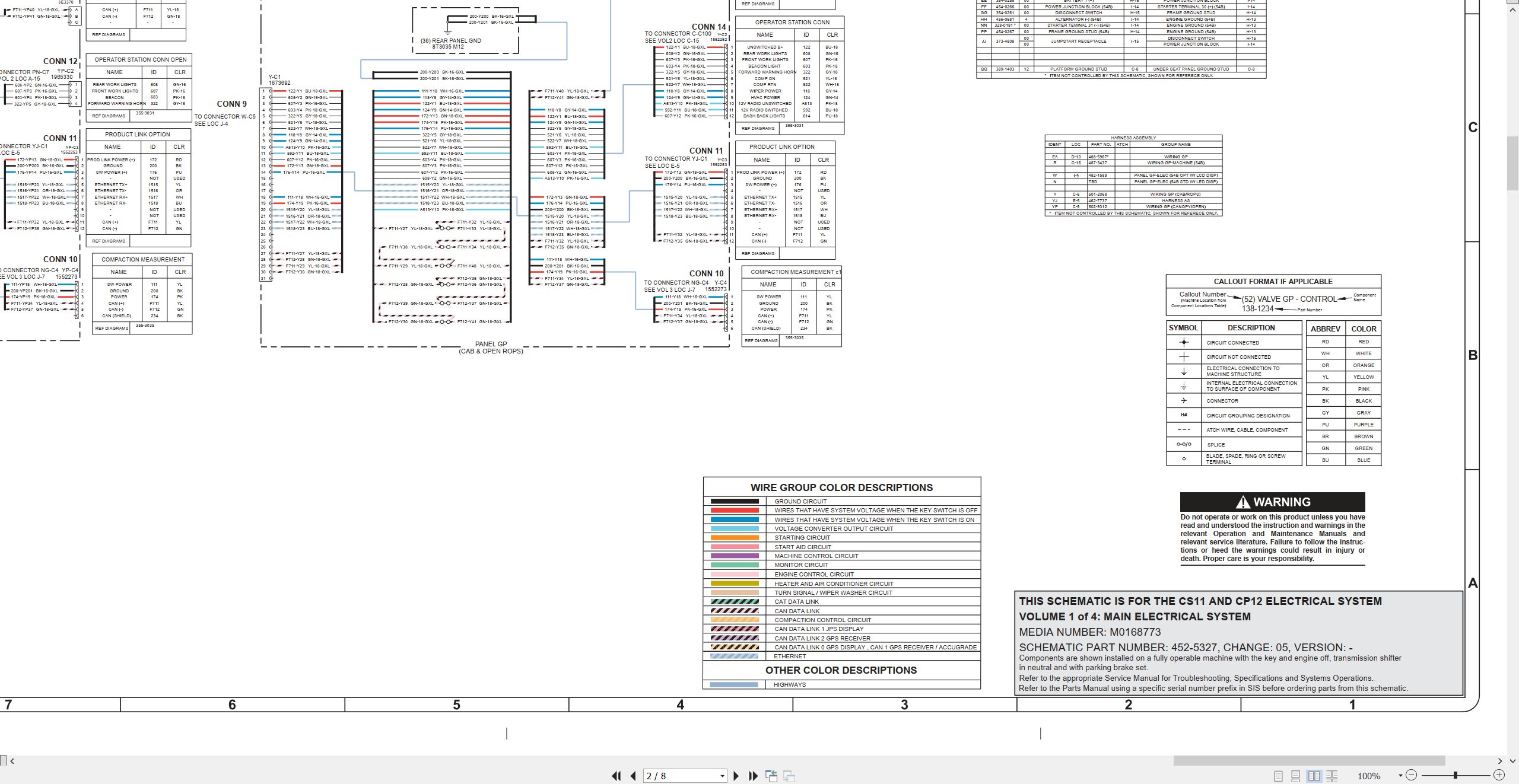Click the TO CONNECTOR W-C5 note
Viewport: 1519px width, 784px height.
(x=225, y=117)
